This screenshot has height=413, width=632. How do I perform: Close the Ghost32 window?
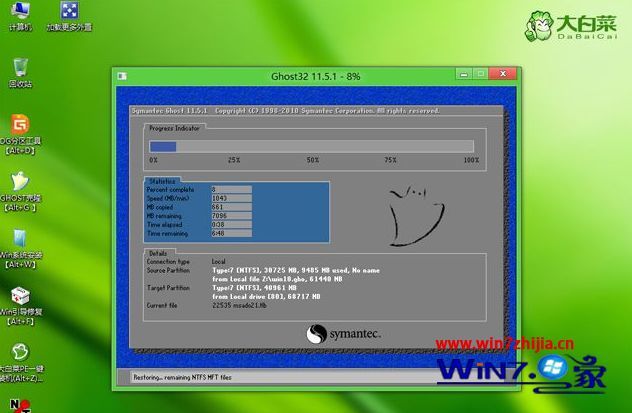pos(503,74)
